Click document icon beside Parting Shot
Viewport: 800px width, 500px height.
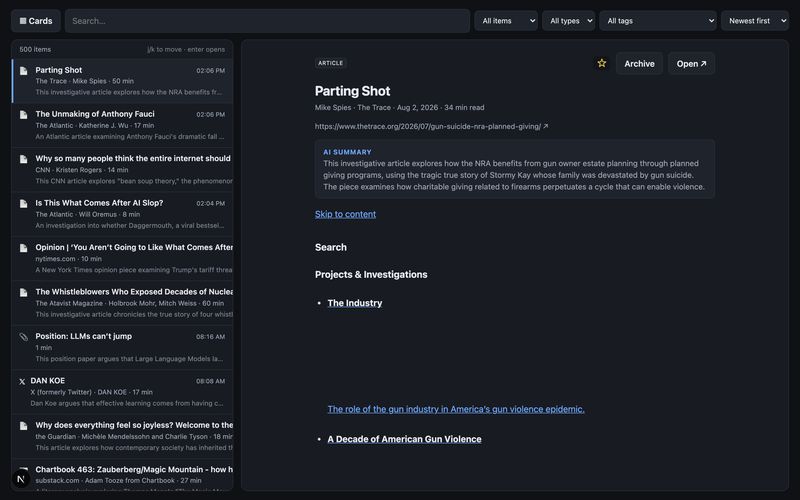pyautogui.click(x=23, y=70)
